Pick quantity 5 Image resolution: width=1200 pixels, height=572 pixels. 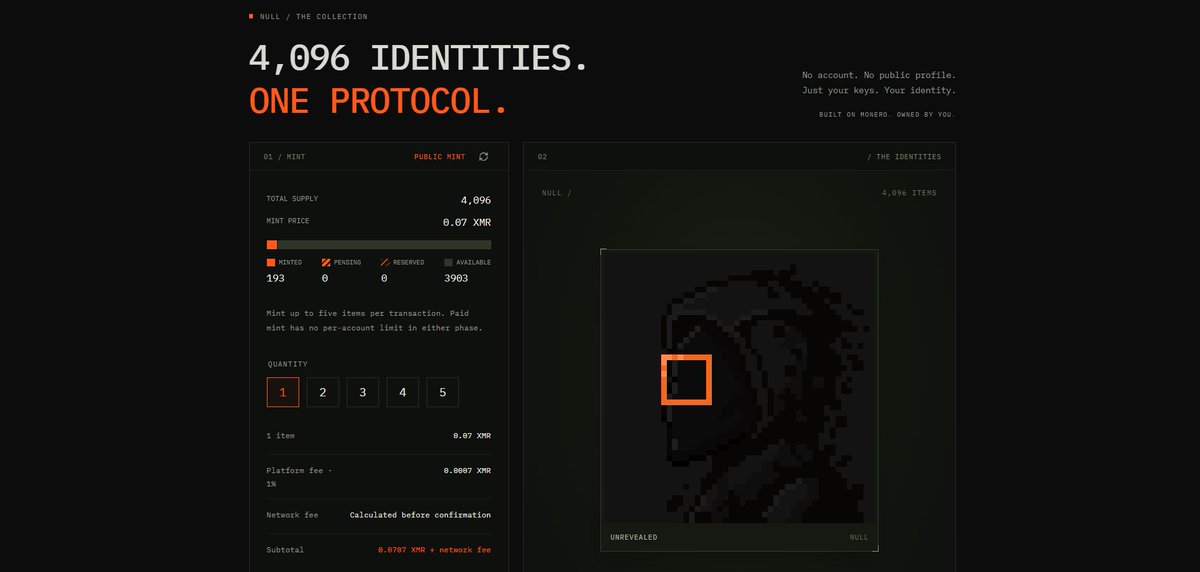click(443, 392)
